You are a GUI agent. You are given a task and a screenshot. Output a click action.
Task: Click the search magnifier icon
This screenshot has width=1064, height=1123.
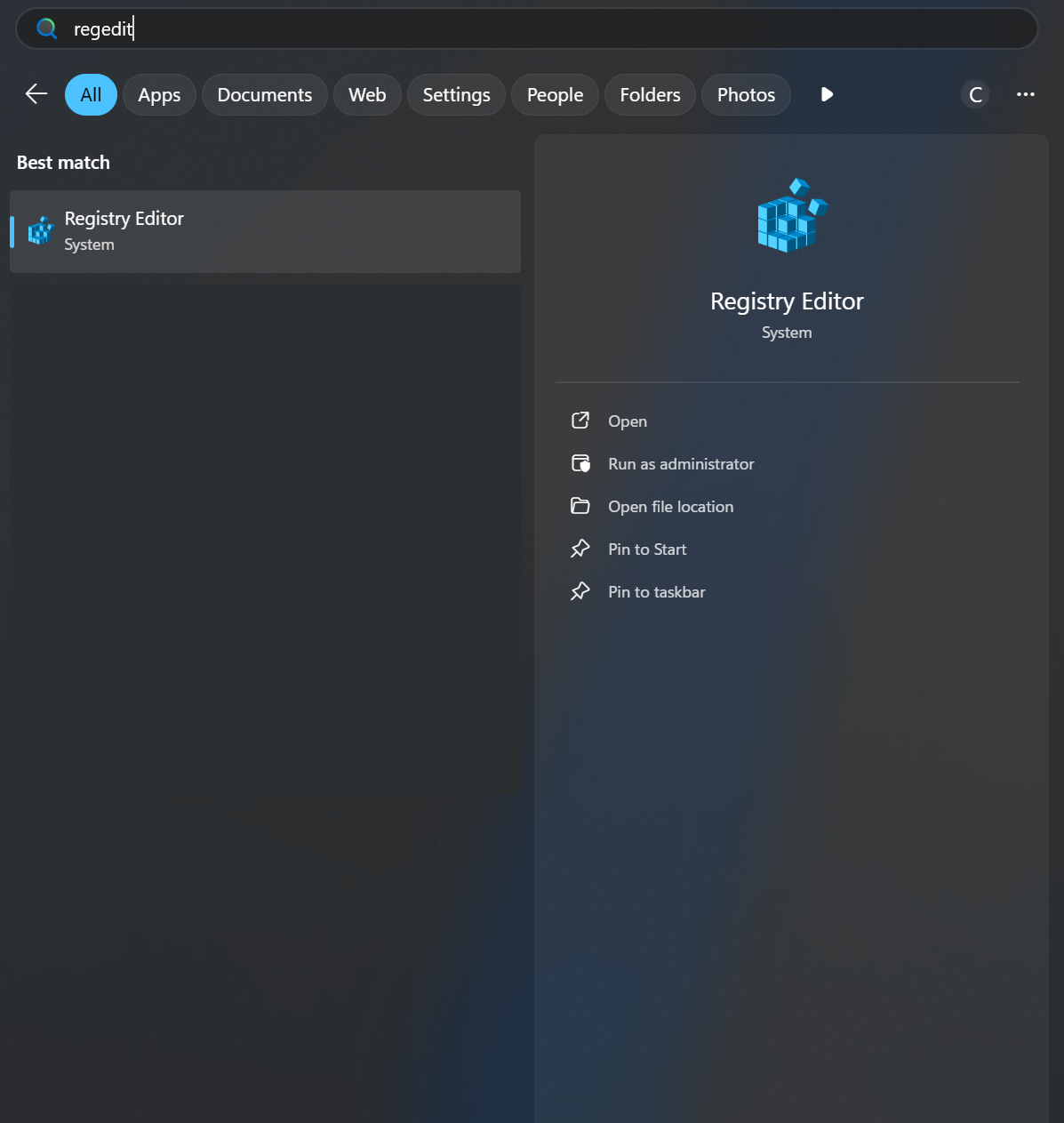(46, 29)
